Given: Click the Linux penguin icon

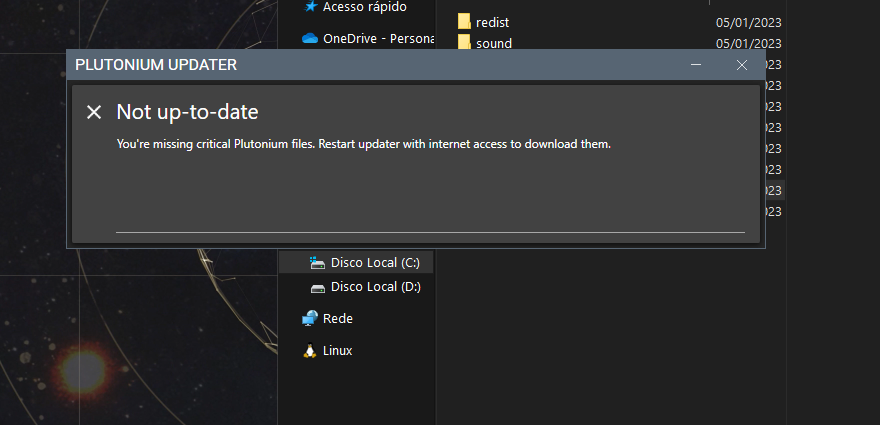Looking at the screenshot, I should pyautogui.click(x=309, y=351).
